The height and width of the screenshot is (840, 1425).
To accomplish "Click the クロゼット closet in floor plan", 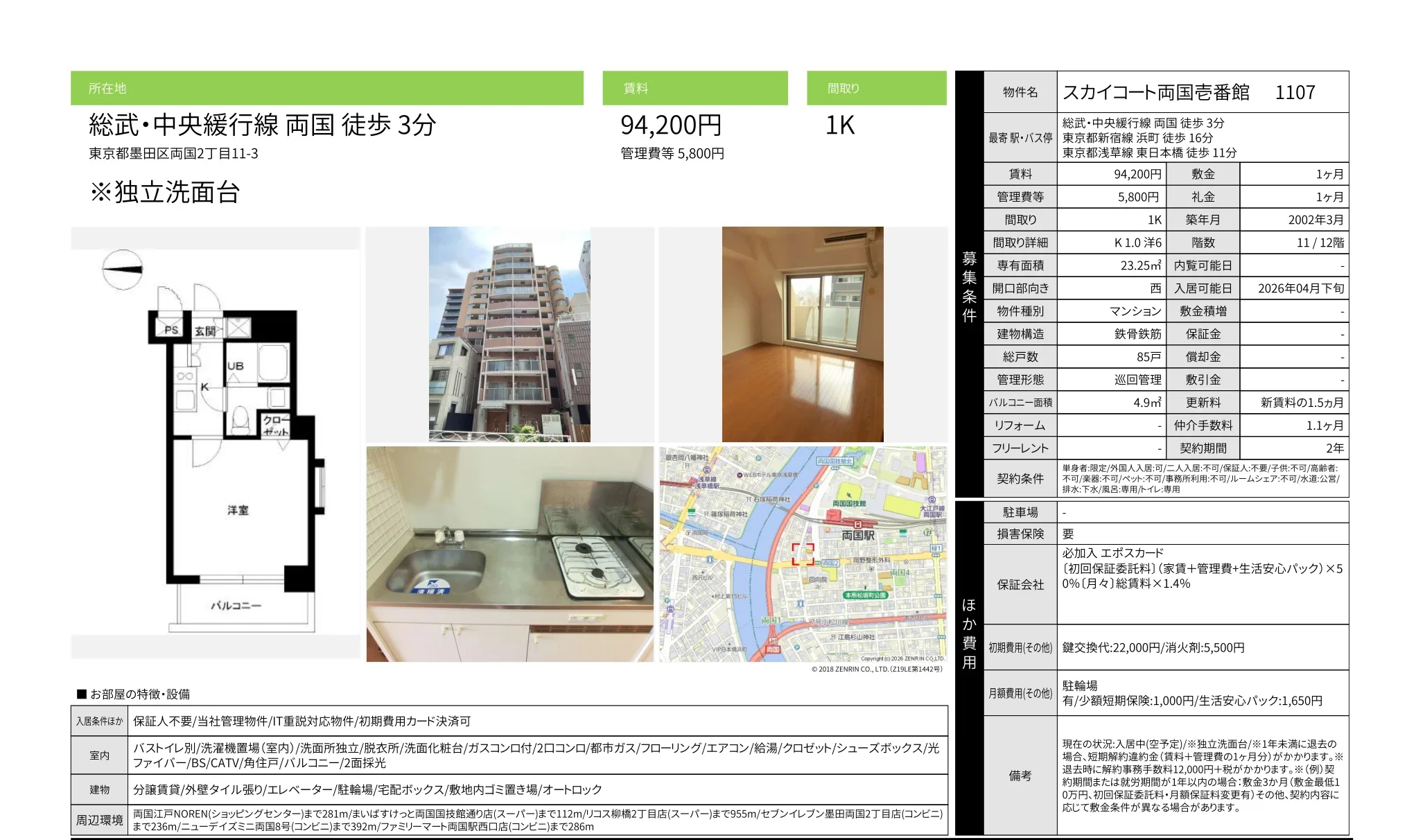I will 275,425.
